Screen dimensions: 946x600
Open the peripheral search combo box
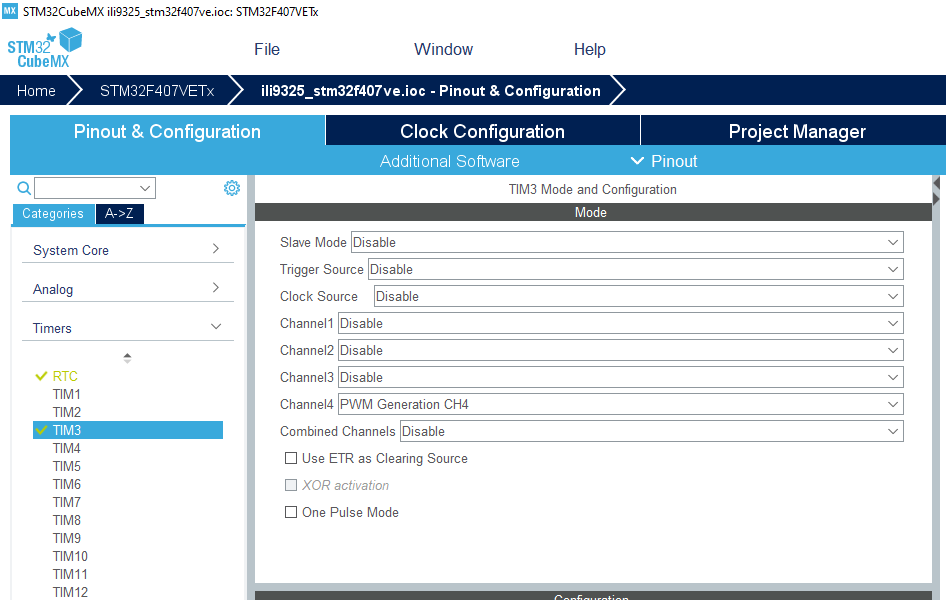pyautogui.click(x=95, y=188)
